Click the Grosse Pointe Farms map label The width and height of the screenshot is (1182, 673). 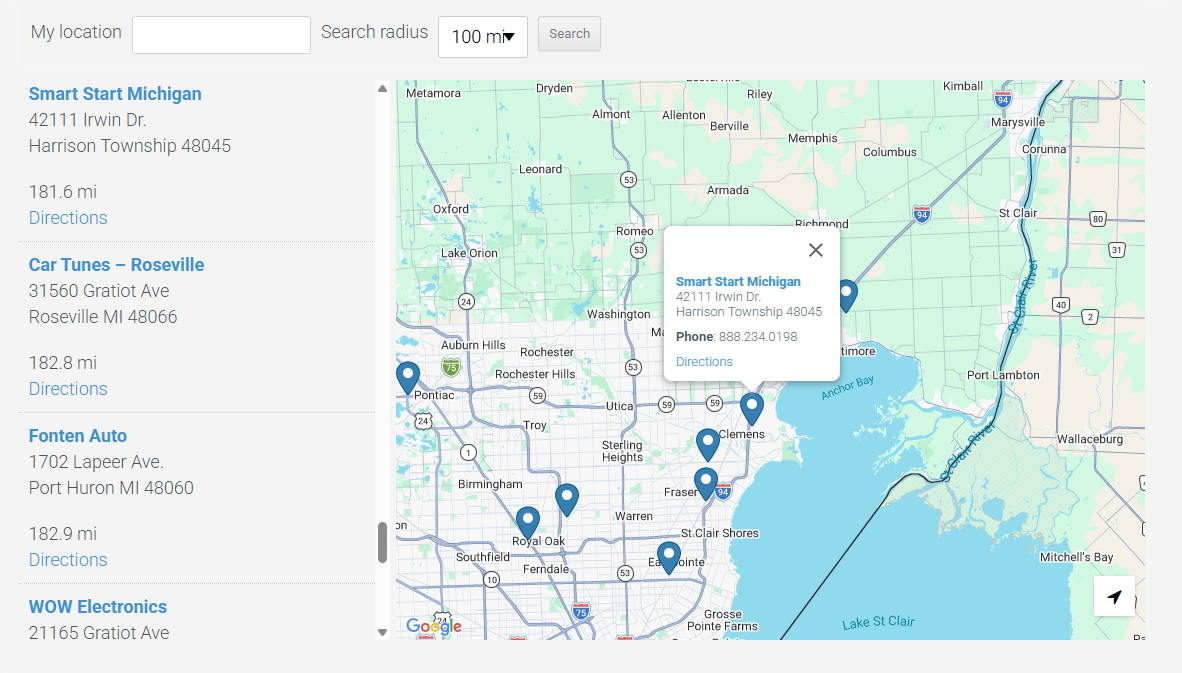click(x=722, y=620)
